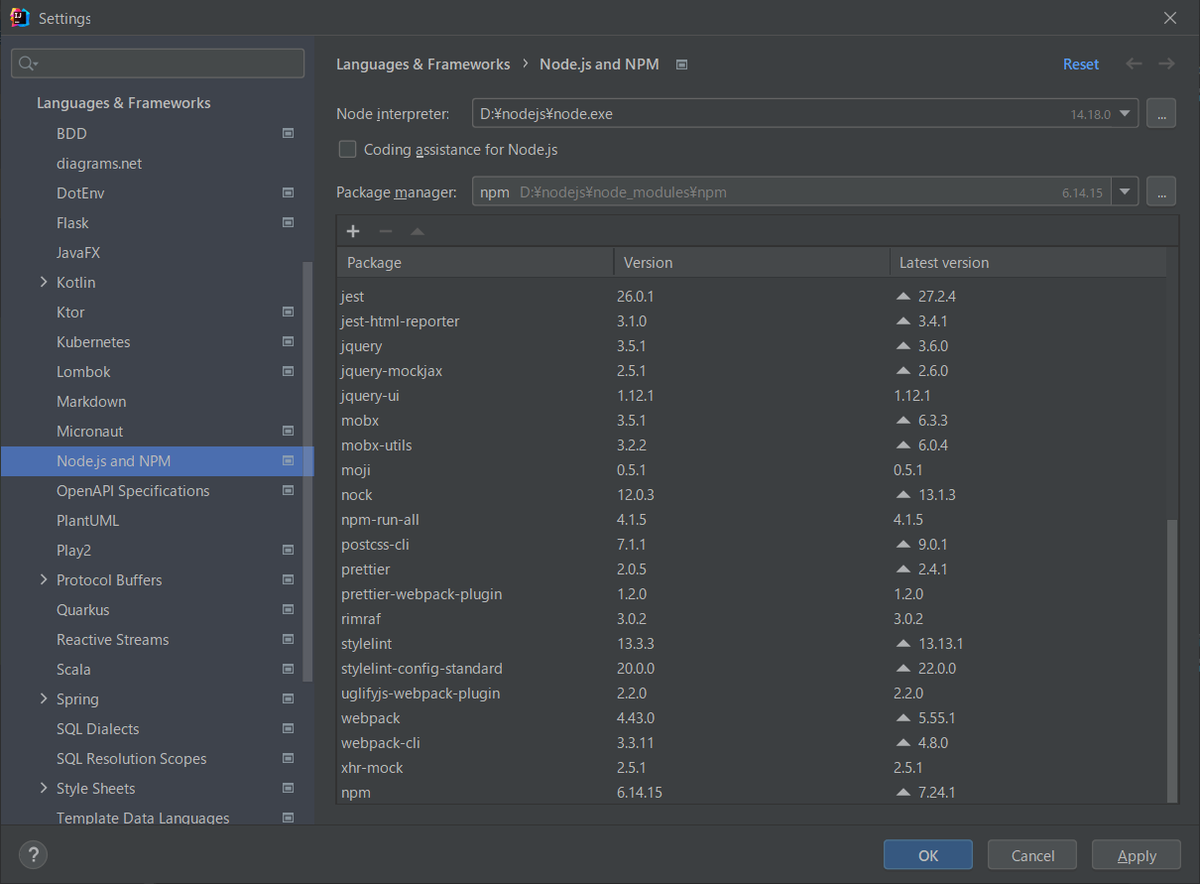The image size is (1200, 884).
Task: Browse for package manager with the ... button
Action: pyautogui.click(x=1161, y=192)
